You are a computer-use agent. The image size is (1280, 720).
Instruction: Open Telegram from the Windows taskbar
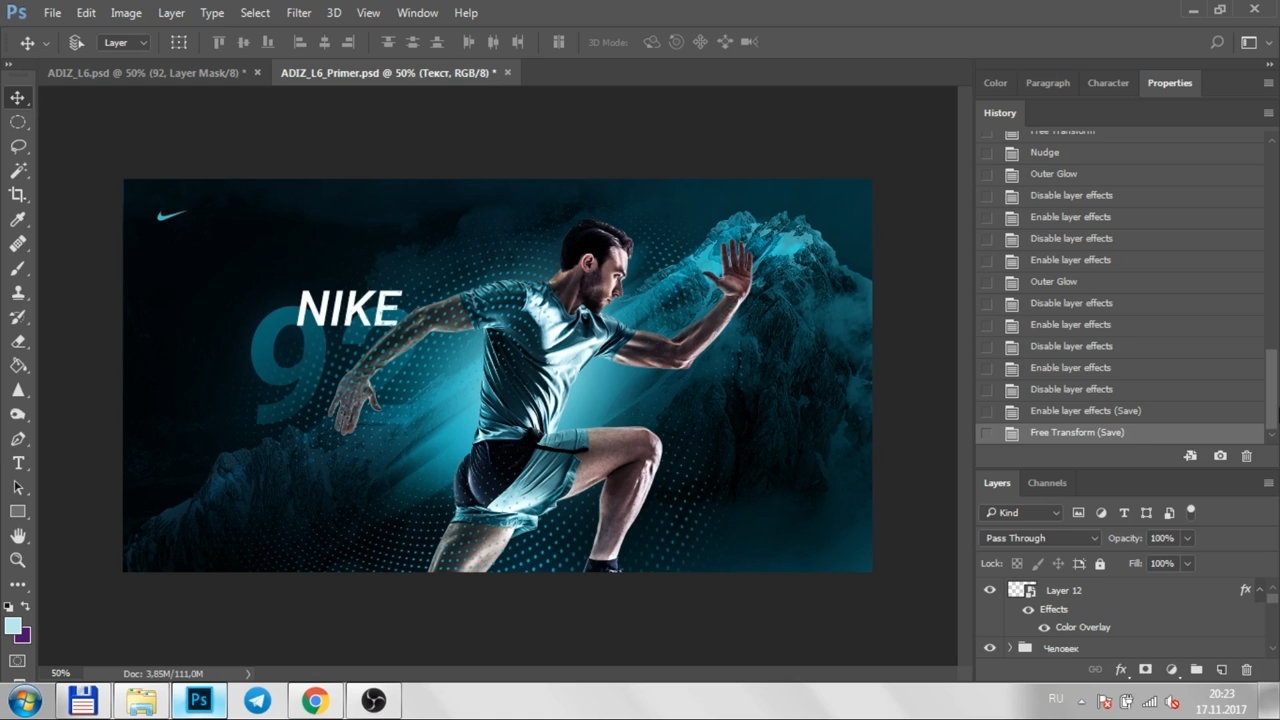pos(257,700)
